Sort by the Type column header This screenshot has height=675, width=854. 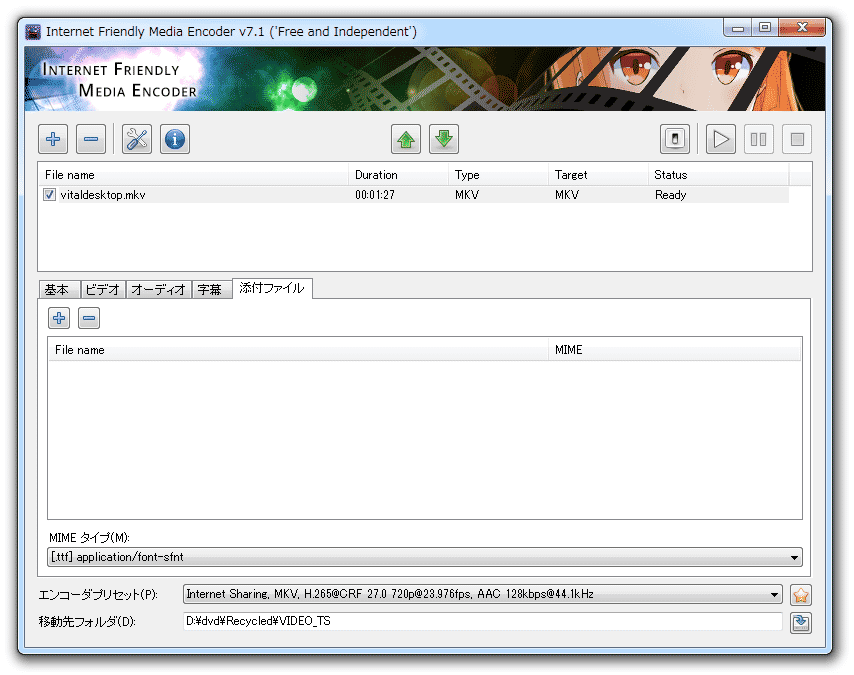[x=498, y=175]
